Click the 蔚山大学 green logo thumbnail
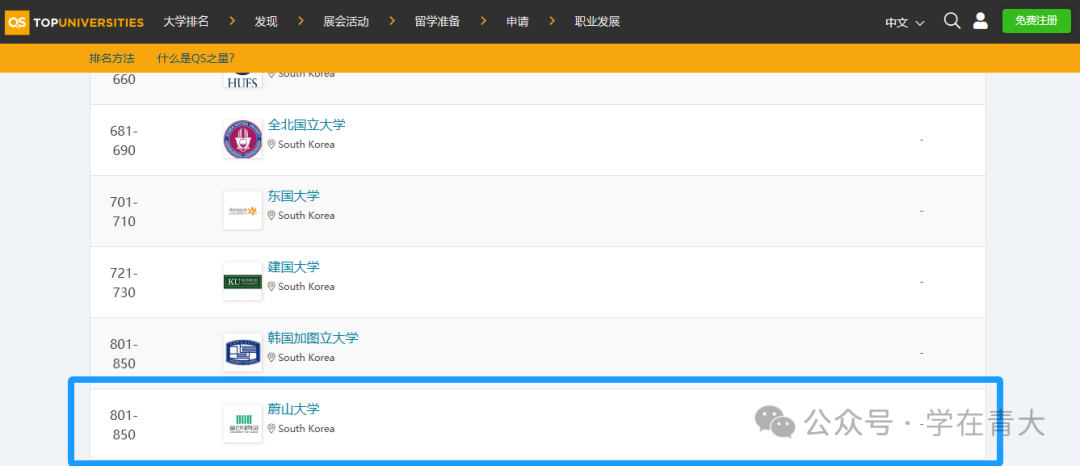This screenshot has width=1080, height=466. point(242,423)
